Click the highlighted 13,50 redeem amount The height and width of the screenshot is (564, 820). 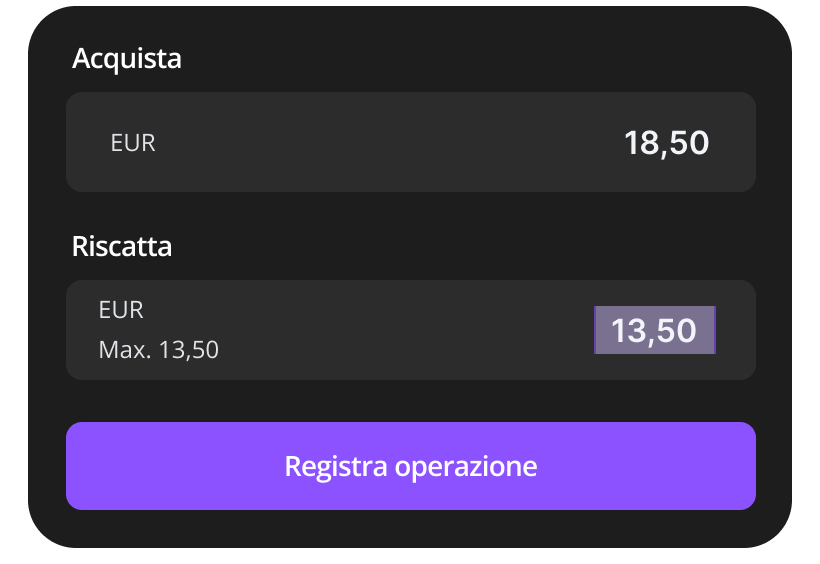(x=654, y=330)
